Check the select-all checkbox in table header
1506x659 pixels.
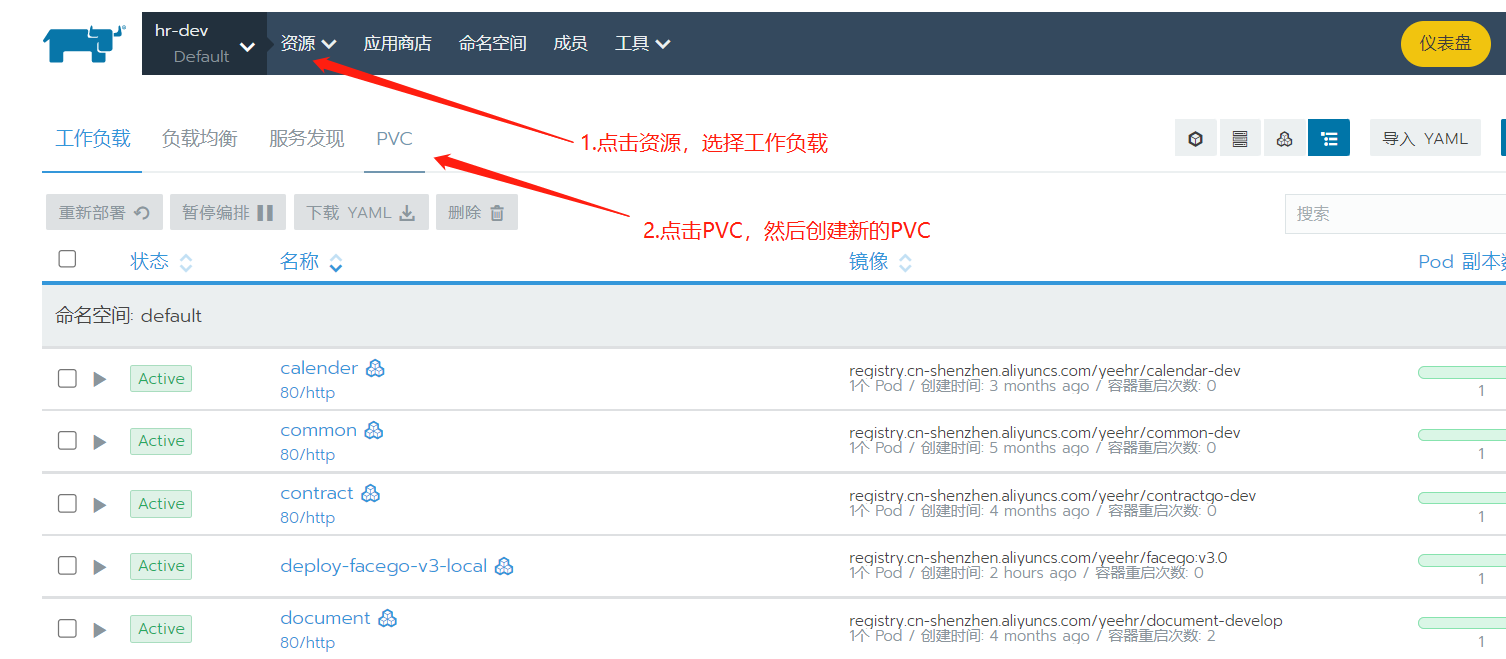pyautogui.click(x=67, y=259)
